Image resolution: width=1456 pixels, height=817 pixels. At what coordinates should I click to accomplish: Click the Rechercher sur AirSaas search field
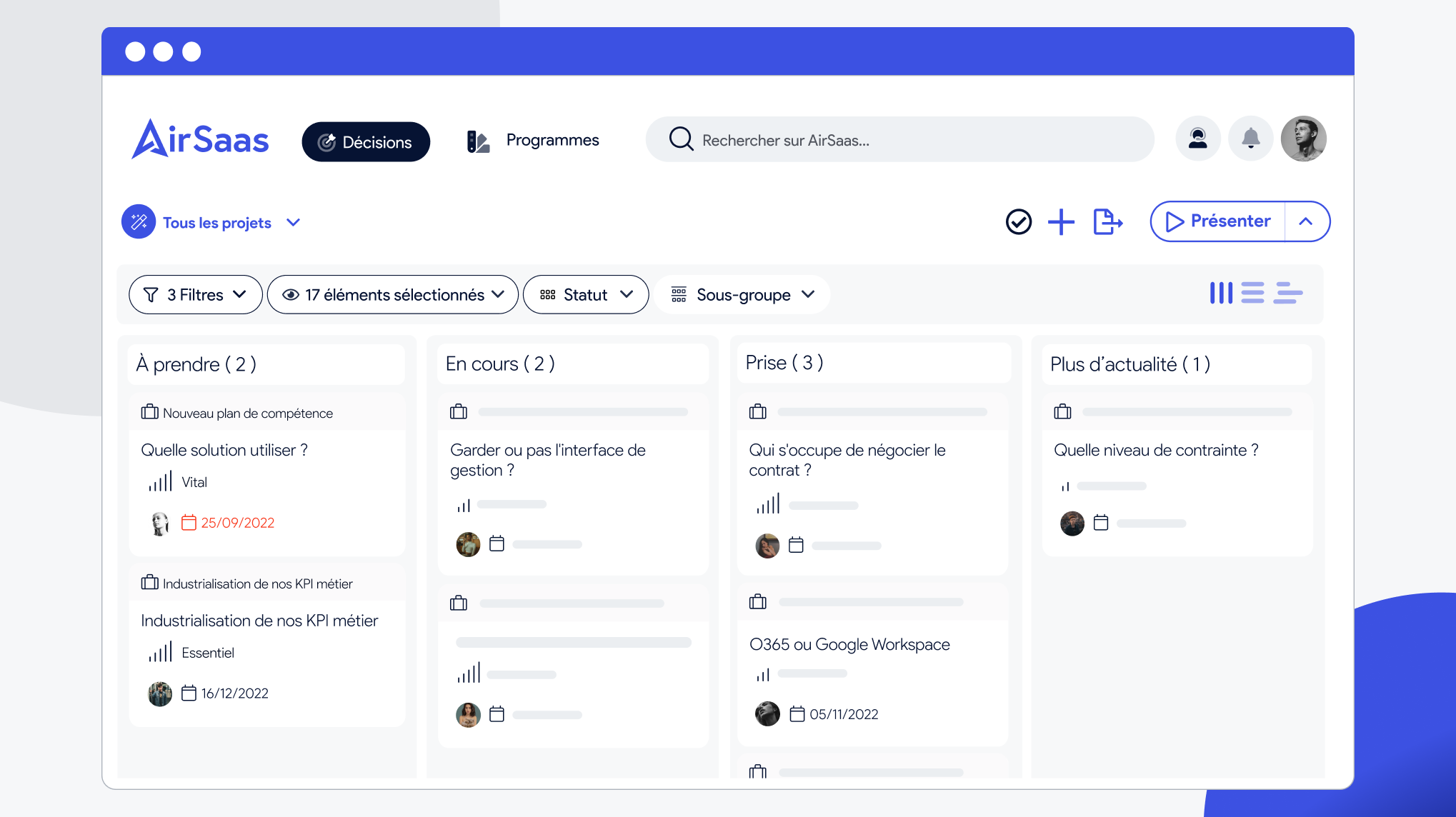pyautogui.click(x=899, y=140)
